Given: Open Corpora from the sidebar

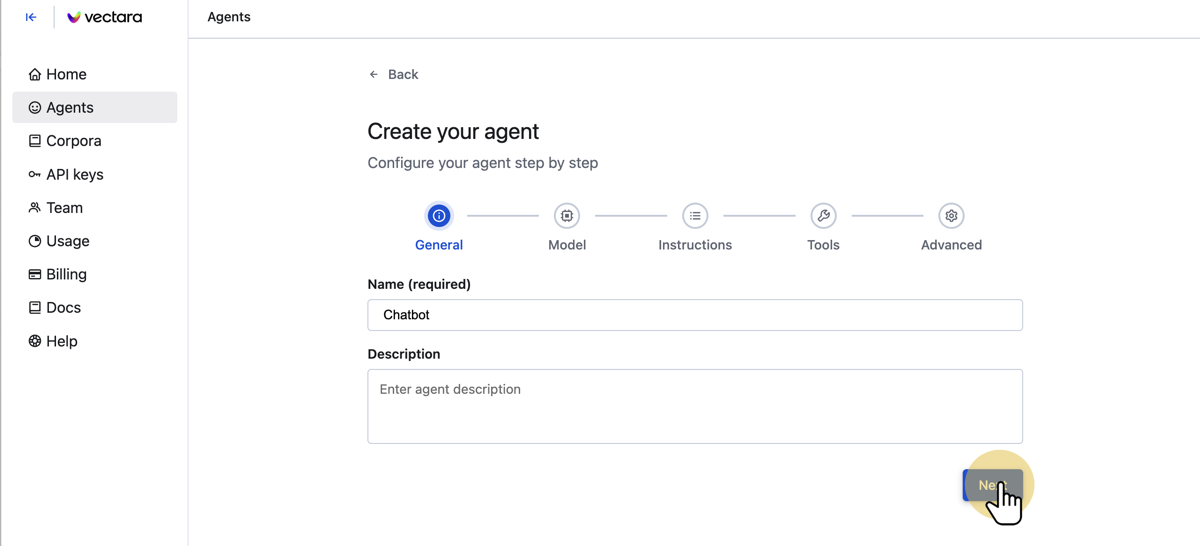Looking at the screenshot, I should pyautogui.click(x=73, y=141).
